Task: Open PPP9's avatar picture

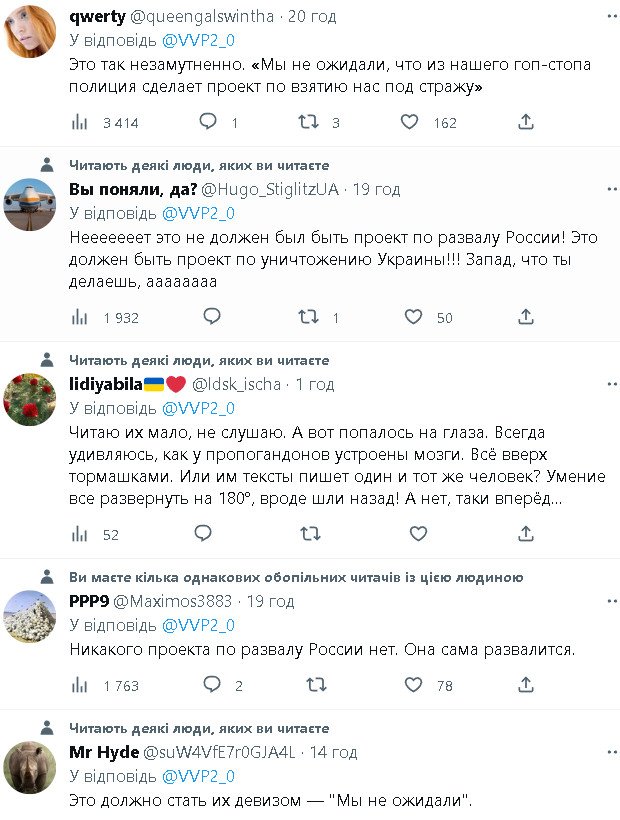Action: tap(30, 615)
